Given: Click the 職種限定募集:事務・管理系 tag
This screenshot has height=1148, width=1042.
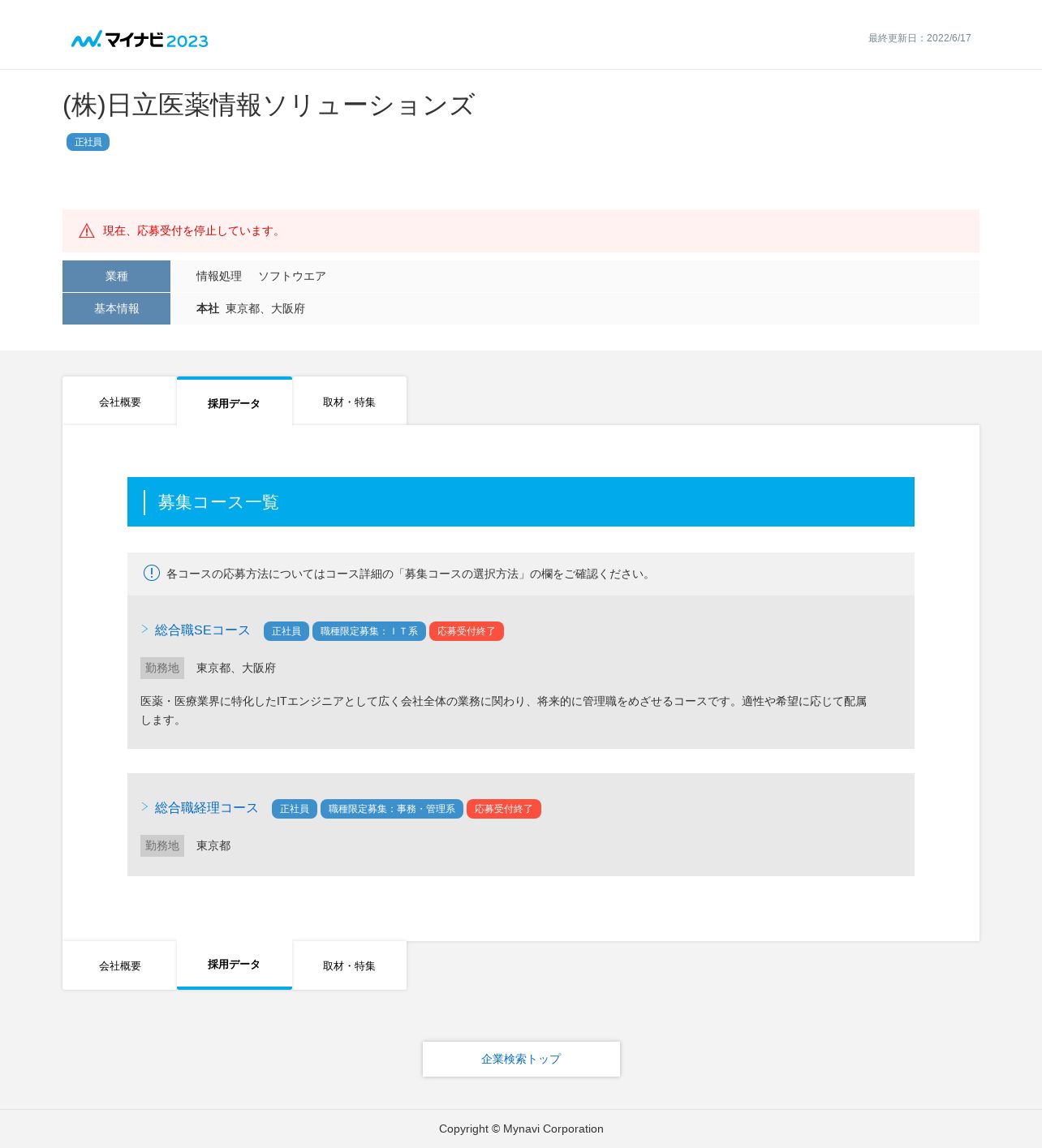Looking at the screenshot, I should (392, 809).
